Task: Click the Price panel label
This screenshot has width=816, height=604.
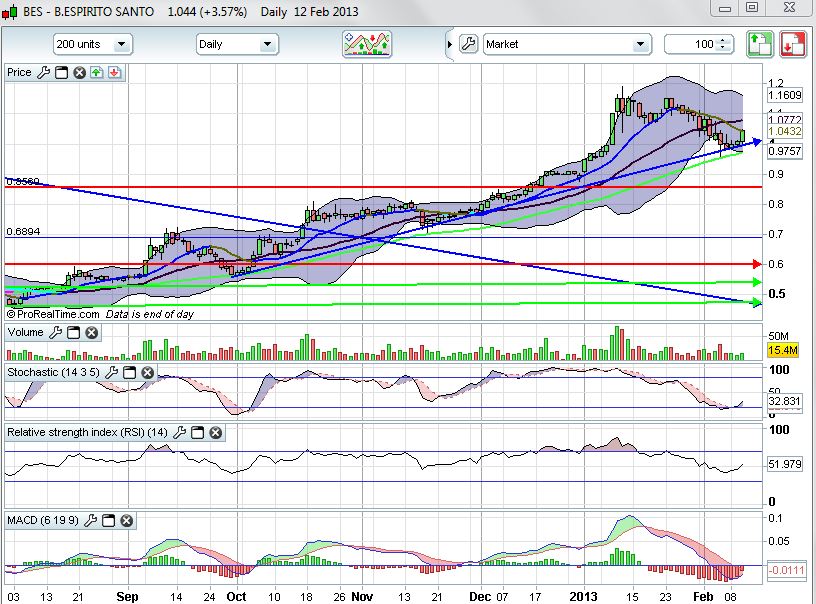Action: click(x=19, y=72)
